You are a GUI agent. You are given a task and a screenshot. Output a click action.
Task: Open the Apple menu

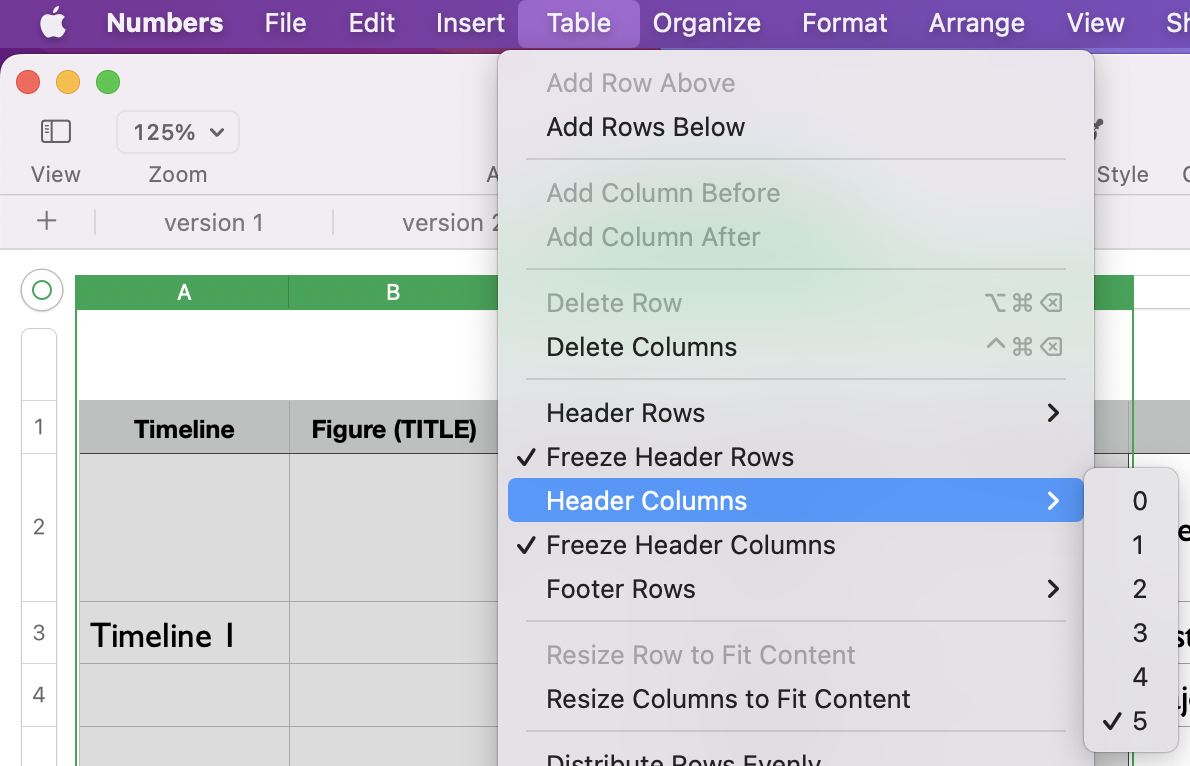point(52,23)
